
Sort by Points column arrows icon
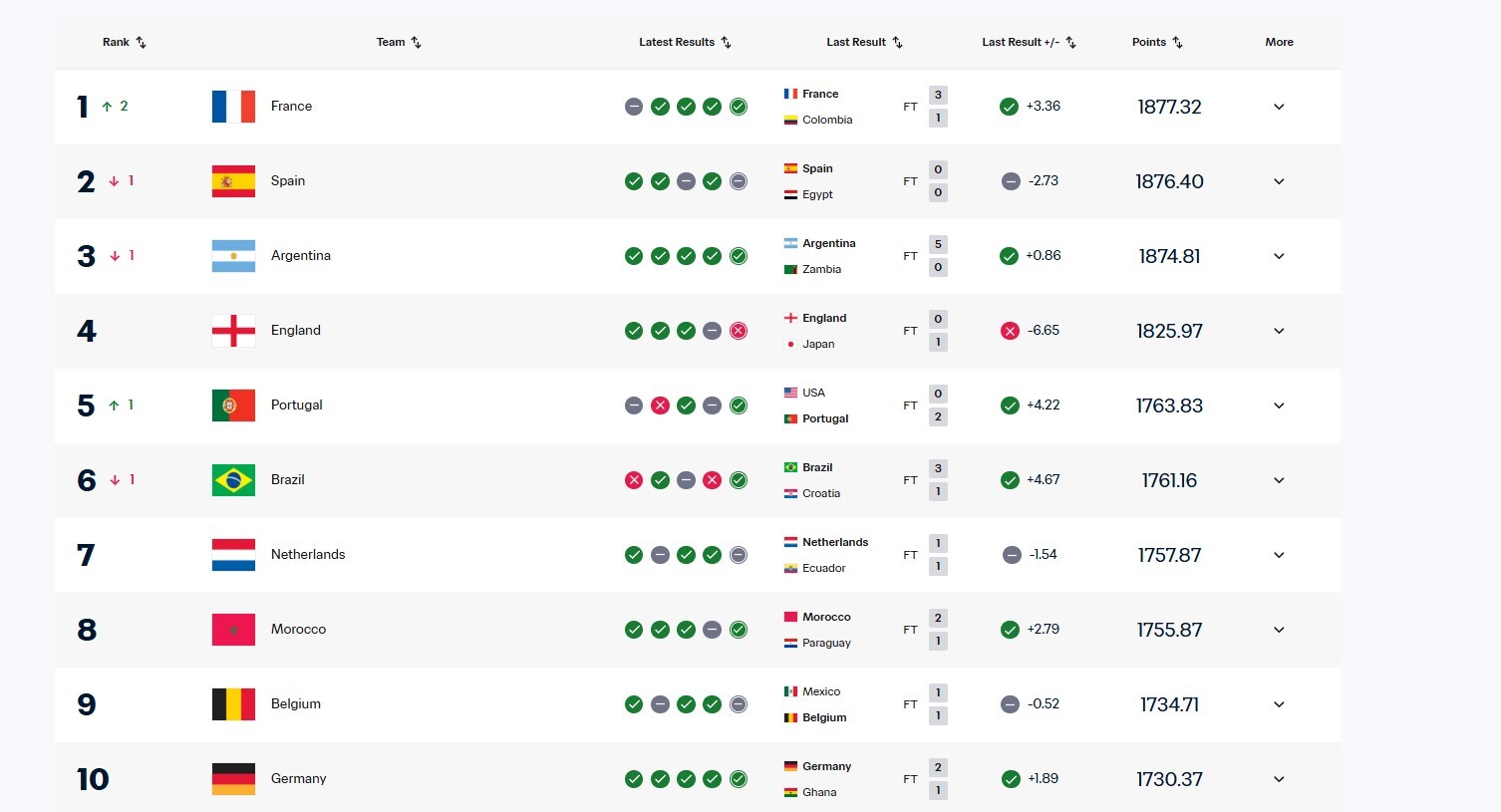click(1178, 42)
